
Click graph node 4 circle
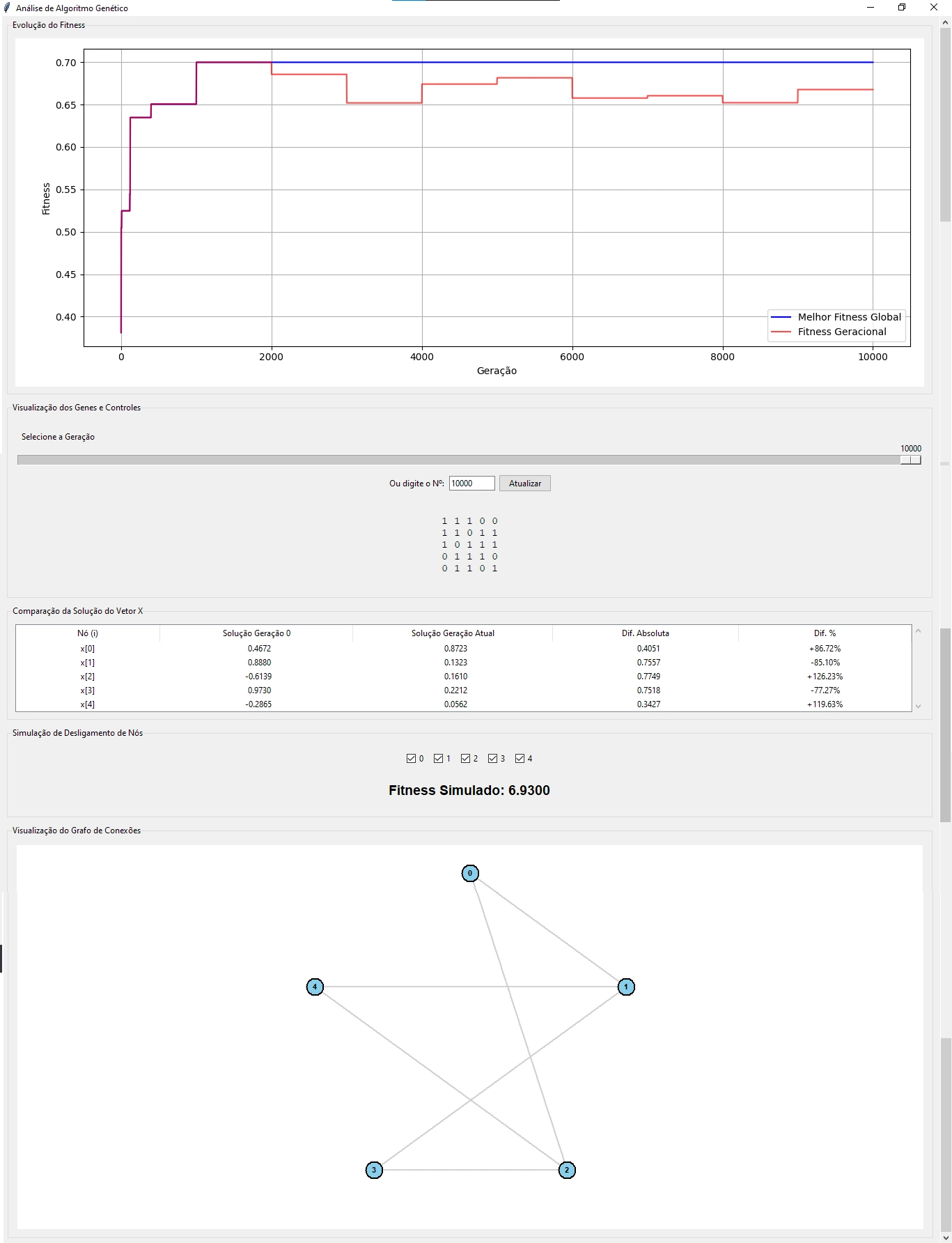point(315,987)
